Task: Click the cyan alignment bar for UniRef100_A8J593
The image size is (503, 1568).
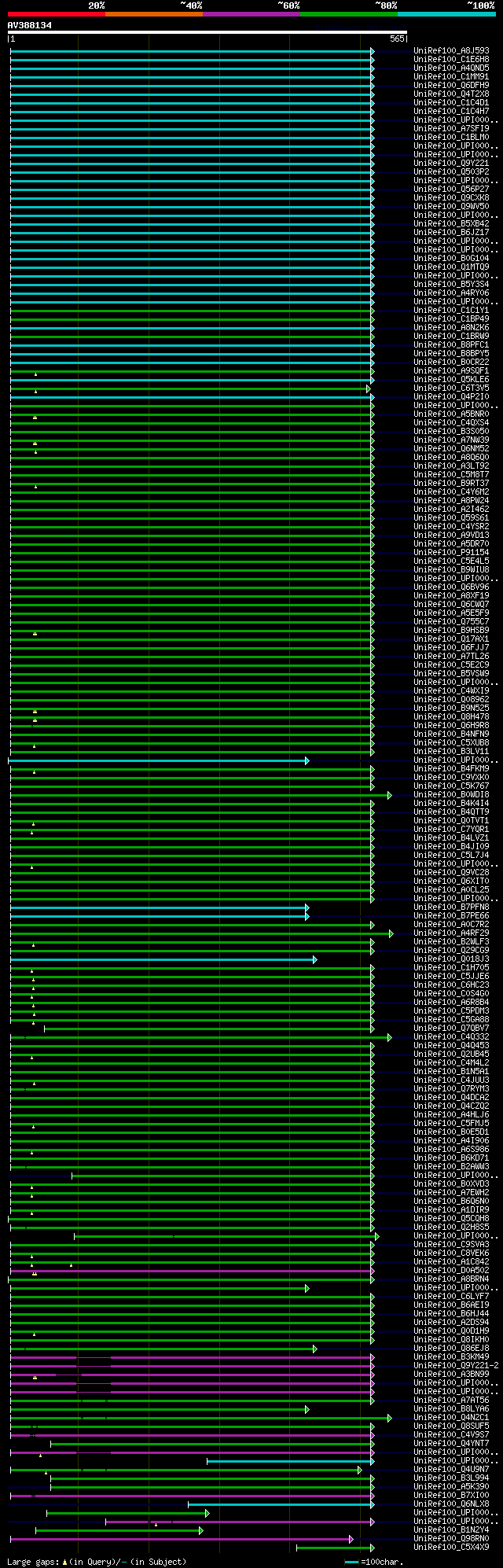Action: 192,51
